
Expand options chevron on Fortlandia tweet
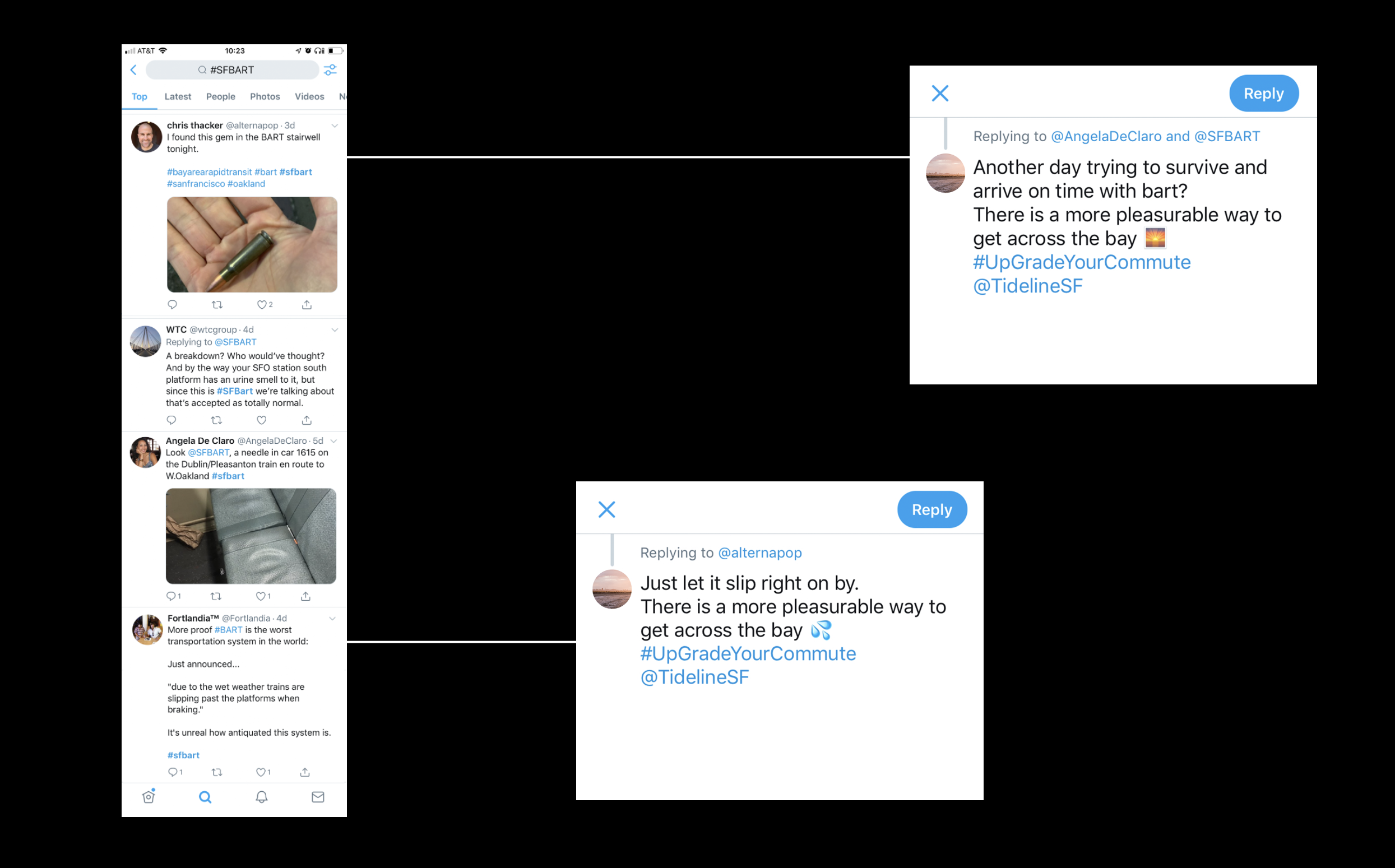click(x=332, y=619)
